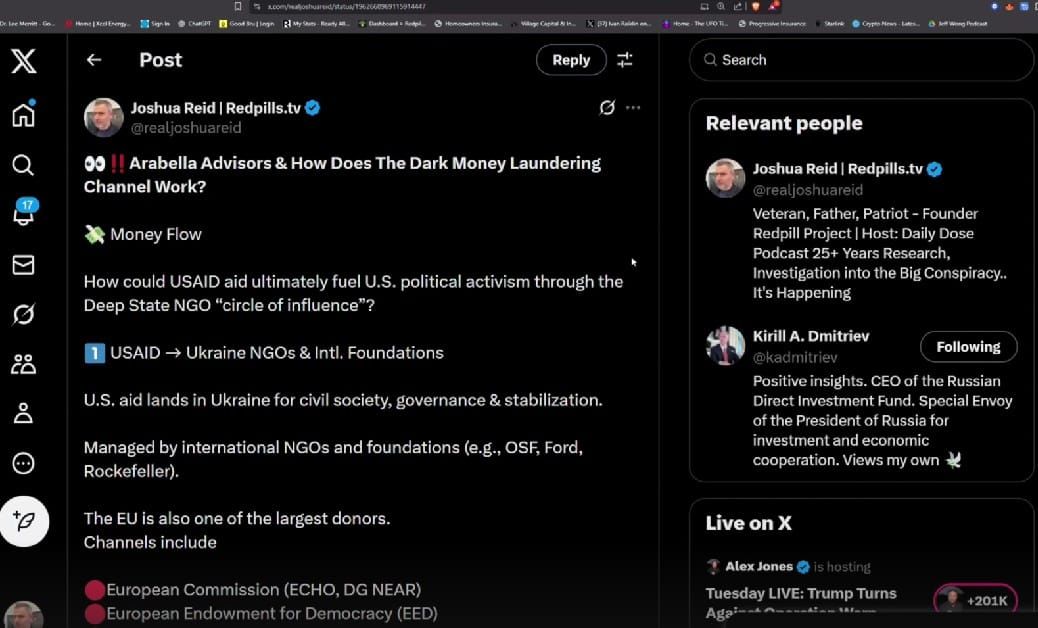This screenshot has width=1038, height=628.
Task: Check the Notifications bell showing 17
Action: click(25, 215)
